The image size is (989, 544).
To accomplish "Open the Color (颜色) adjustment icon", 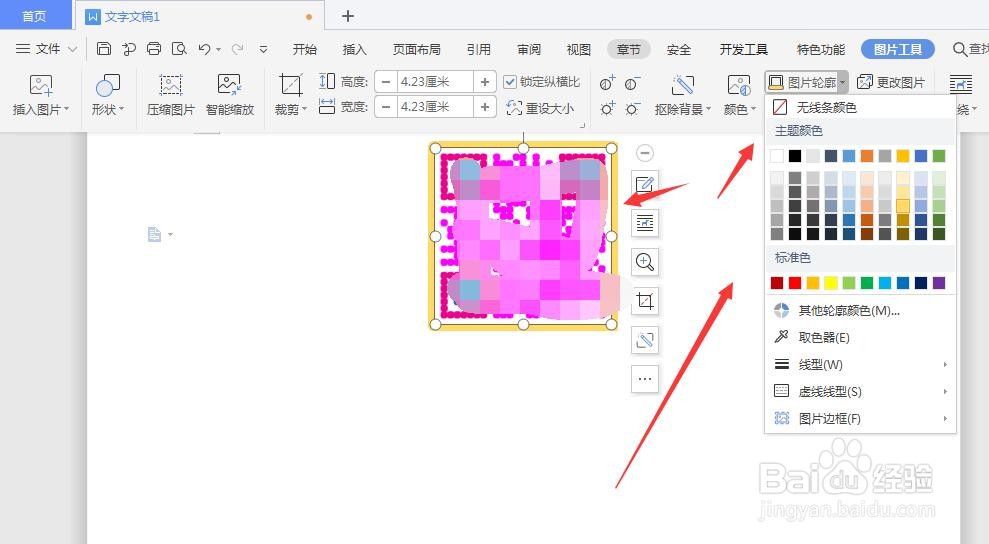I will pyautogui.click(x=739, y=85).
